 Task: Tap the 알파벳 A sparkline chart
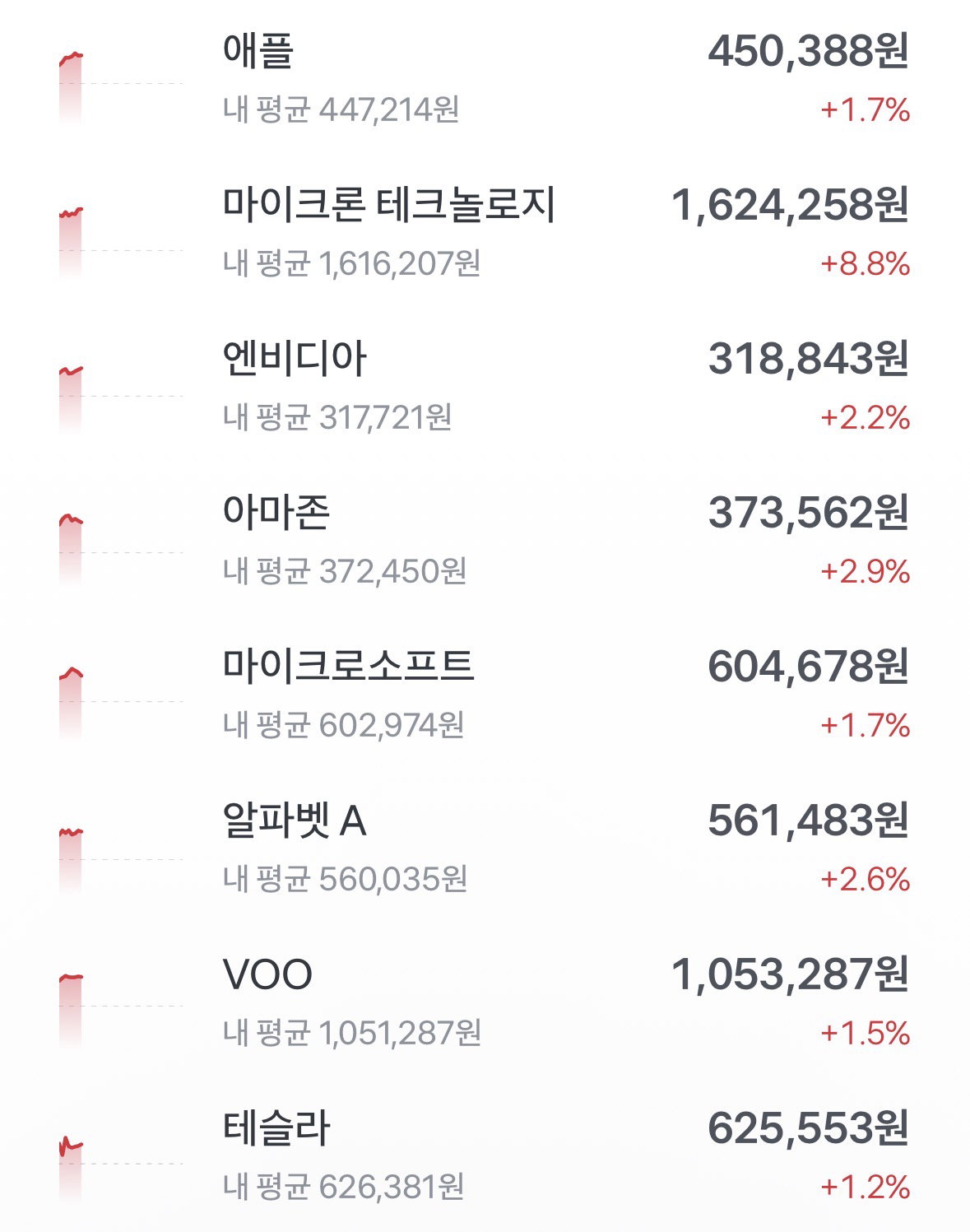point(120,860)
